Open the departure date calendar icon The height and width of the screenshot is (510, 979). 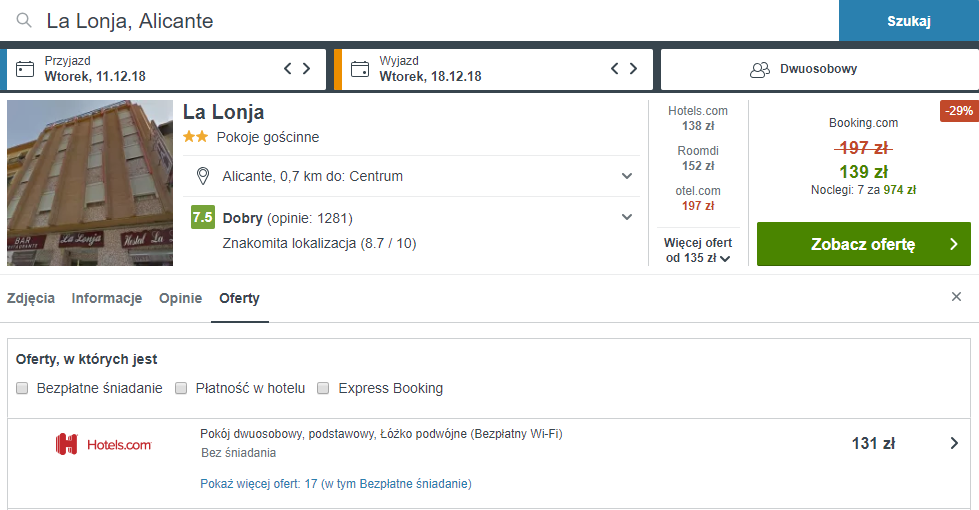[x=360, y=69]
